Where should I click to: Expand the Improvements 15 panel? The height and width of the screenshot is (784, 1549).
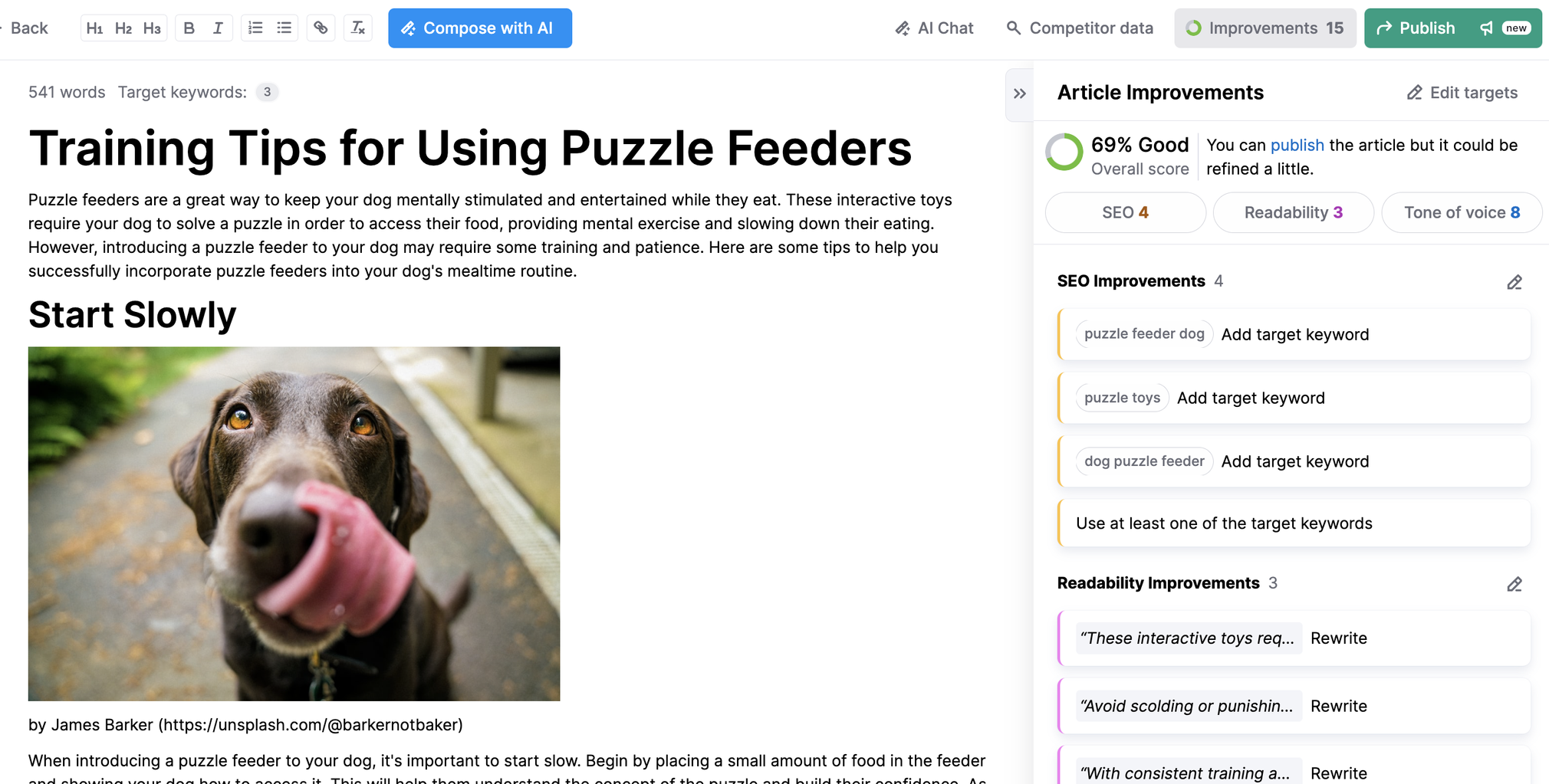pyautogui.click(x=1265, y=28)
